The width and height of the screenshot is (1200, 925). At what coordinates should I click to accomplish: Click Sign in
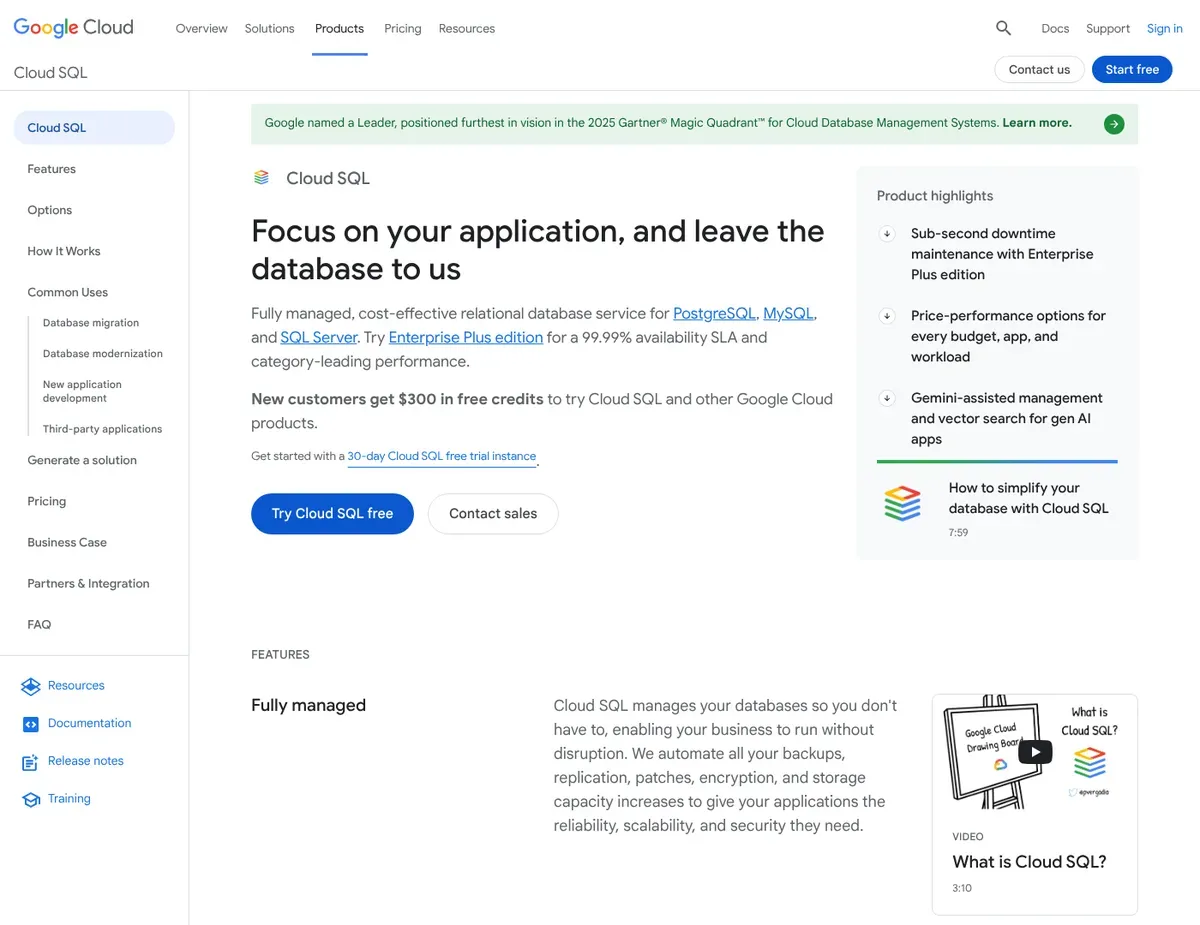pyautogui.click(x=1164, y=28)
